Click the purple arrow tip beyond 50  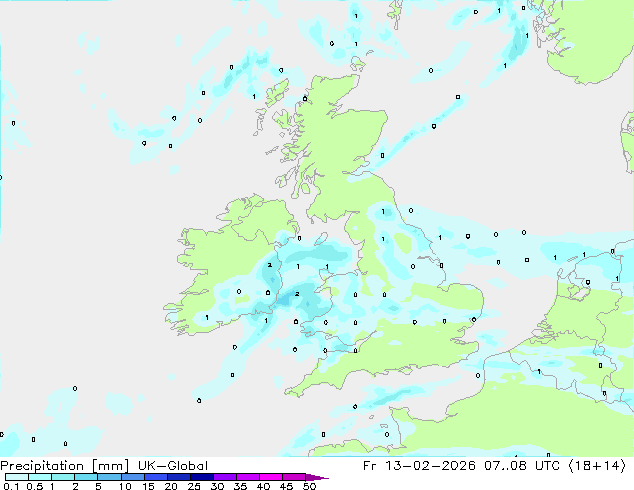point(317,477)
